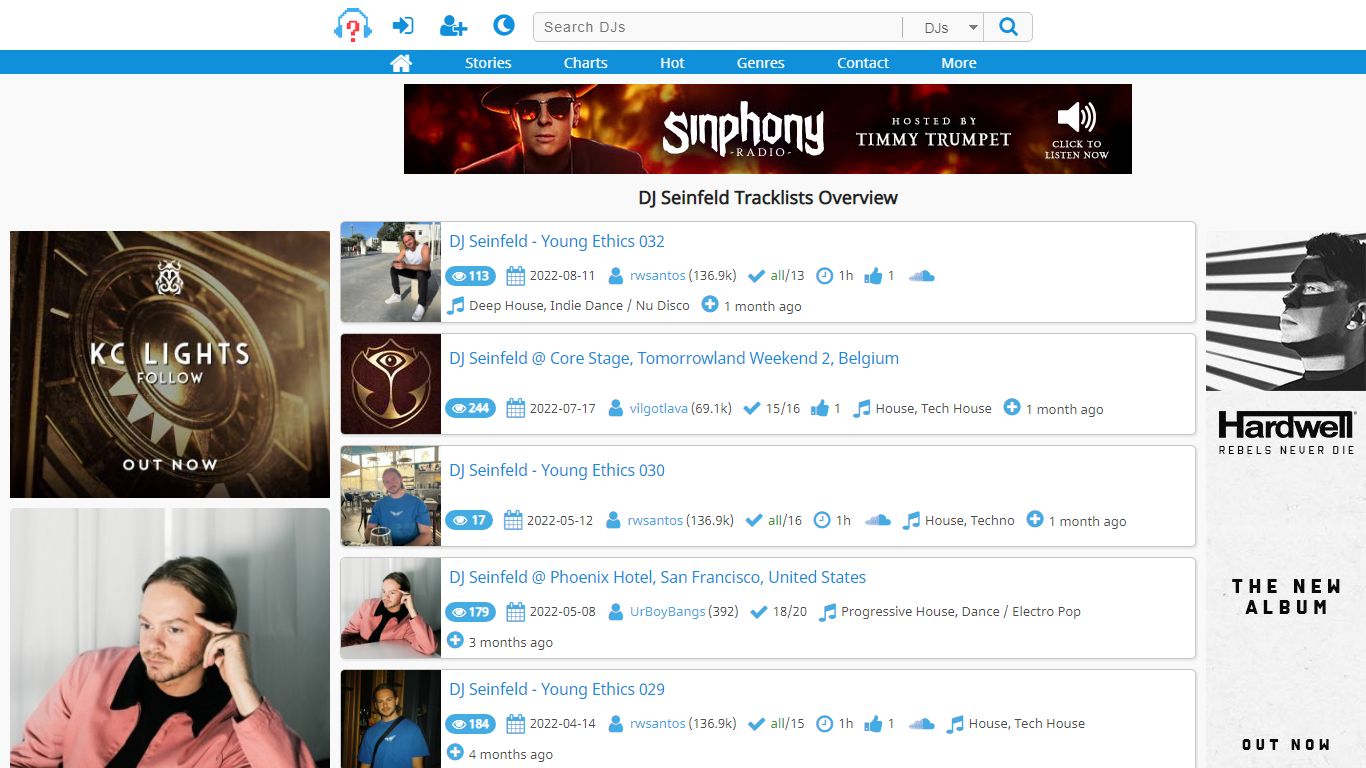1366x768 pixels.
Task: Click the like thumbs-up on Young Ethics 032
Action: 873,276
